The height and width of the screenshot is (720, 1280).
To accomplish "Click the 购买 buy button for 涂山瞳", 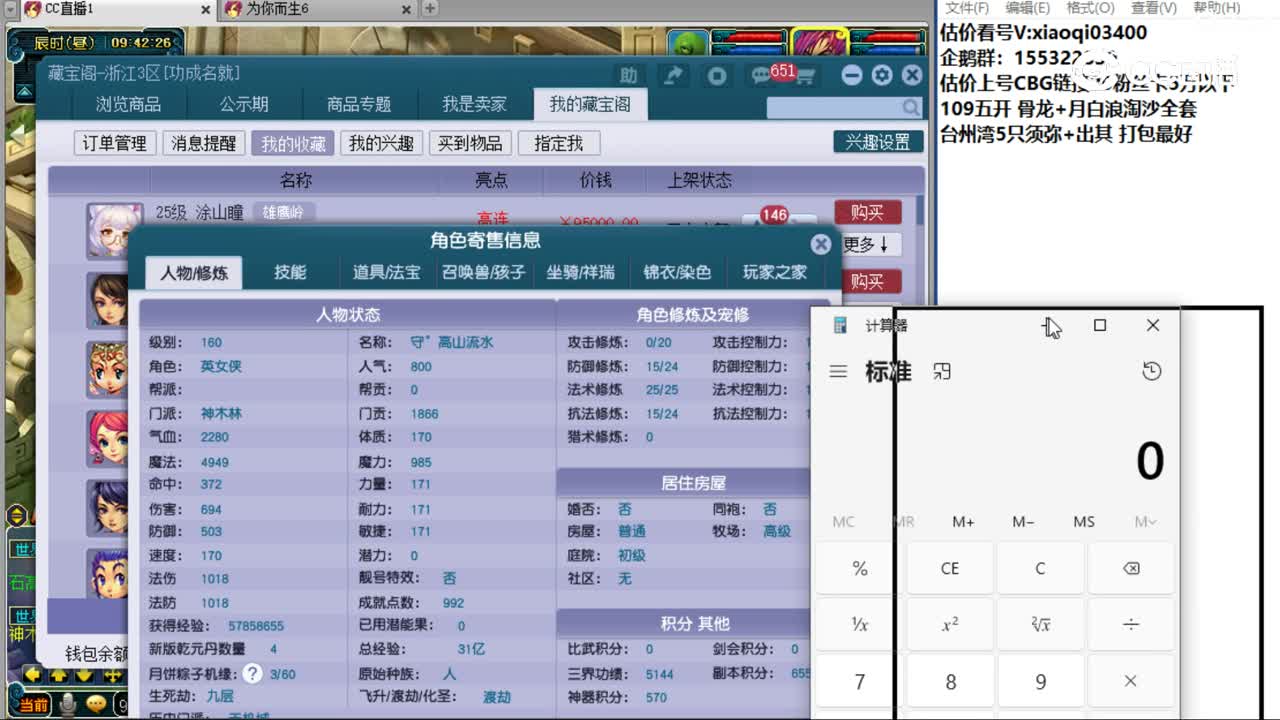I will point(866,212).
